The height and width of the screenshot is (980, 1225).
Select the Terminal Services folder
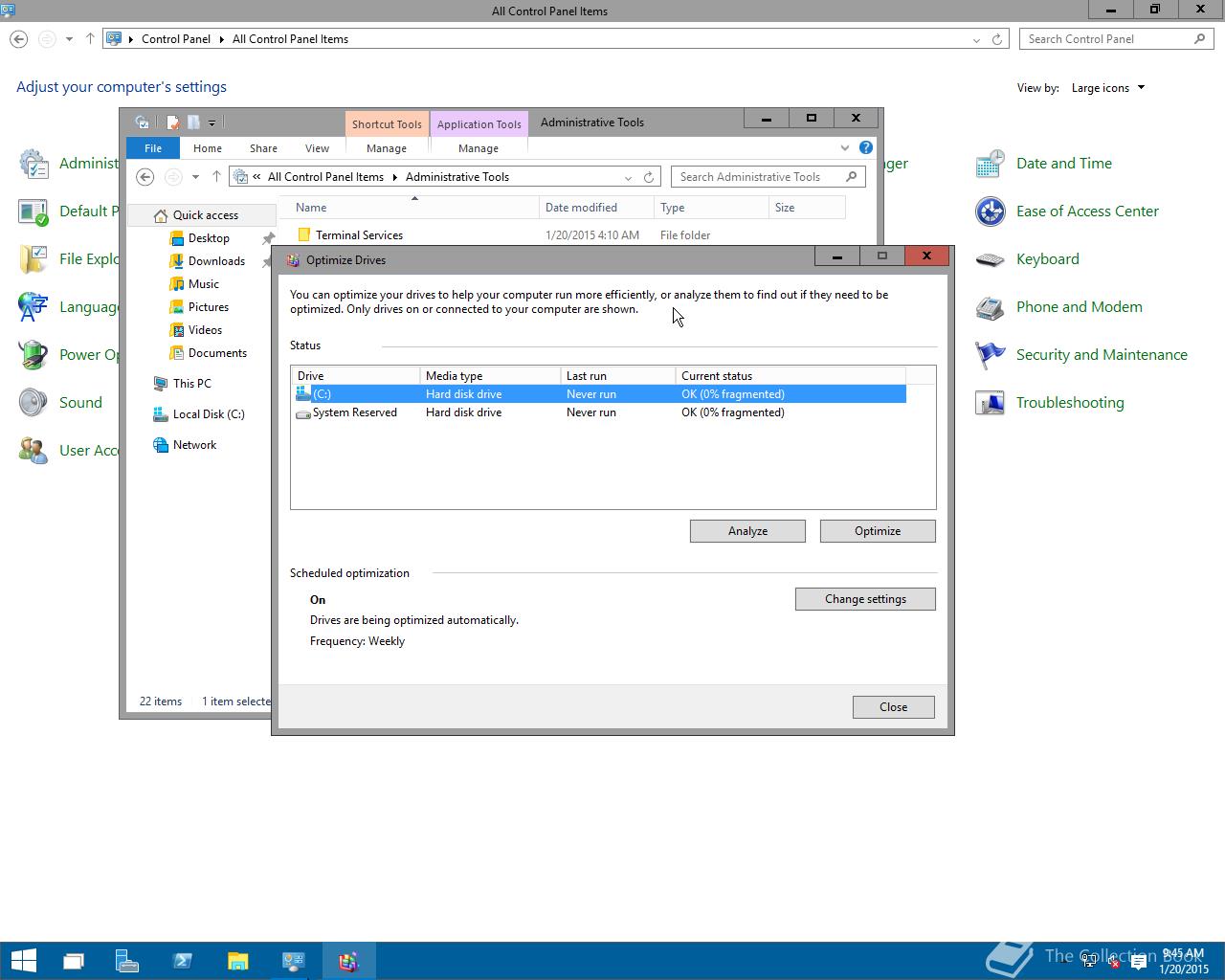click(x=359, y=235)
